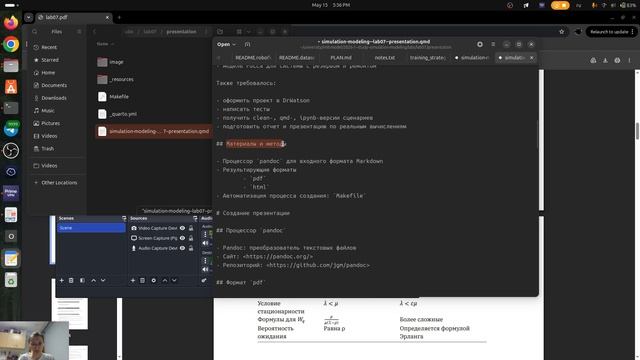Go back in Files navigation
This screenshot has height=360, width=640.
coord(94,32)
